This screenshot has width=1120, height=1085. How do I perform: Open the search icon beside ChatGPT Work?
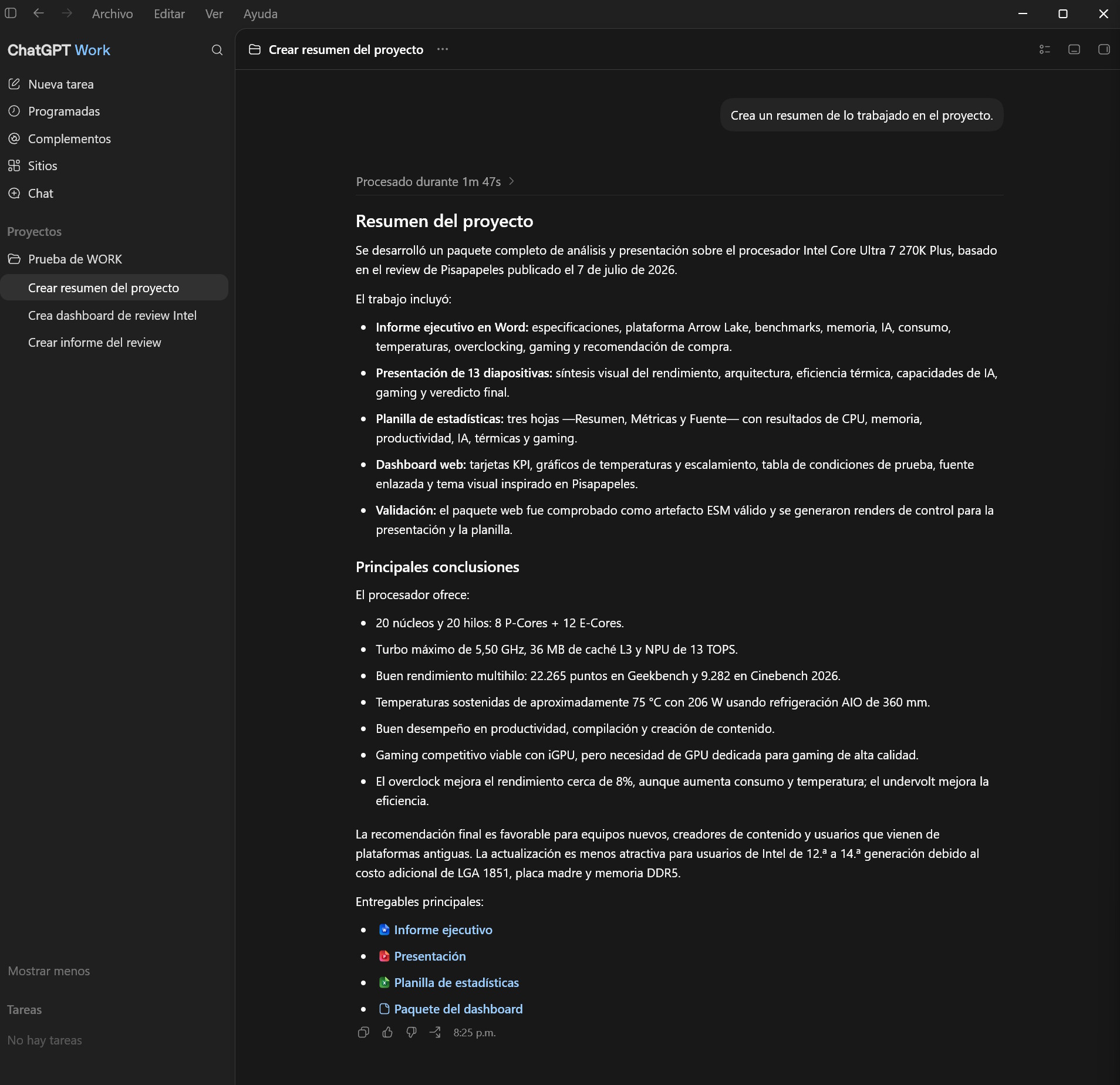point(217,50)
